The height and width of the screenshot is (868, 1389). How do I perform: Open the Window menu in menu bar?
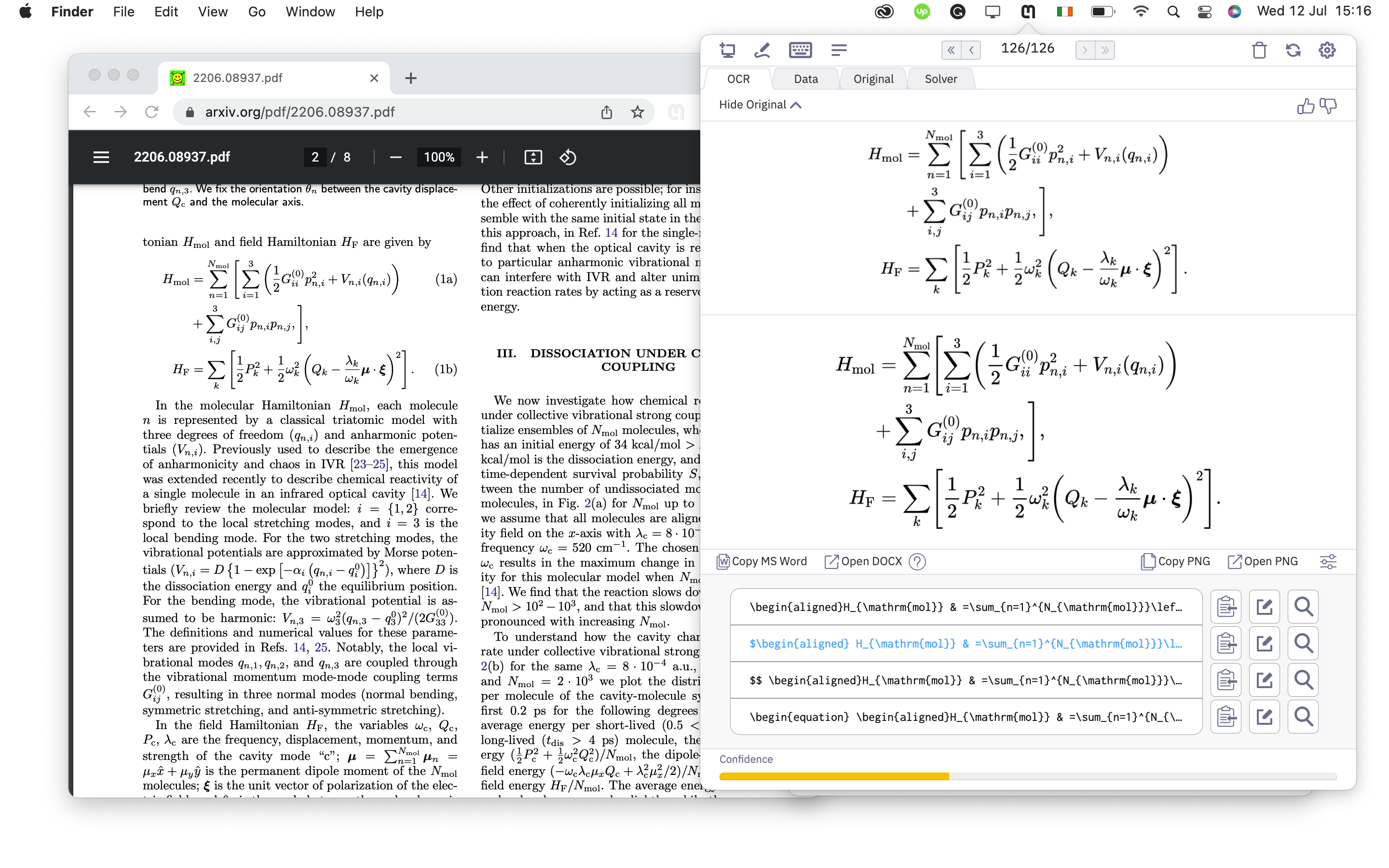[x=310, y=12]
